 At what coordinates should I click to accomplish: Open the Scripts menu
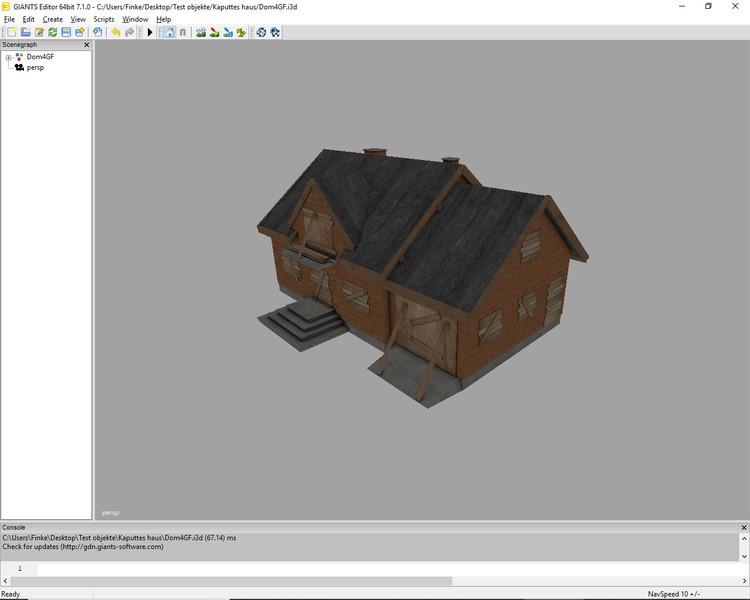pyautogui.click(x=103, y=19)
